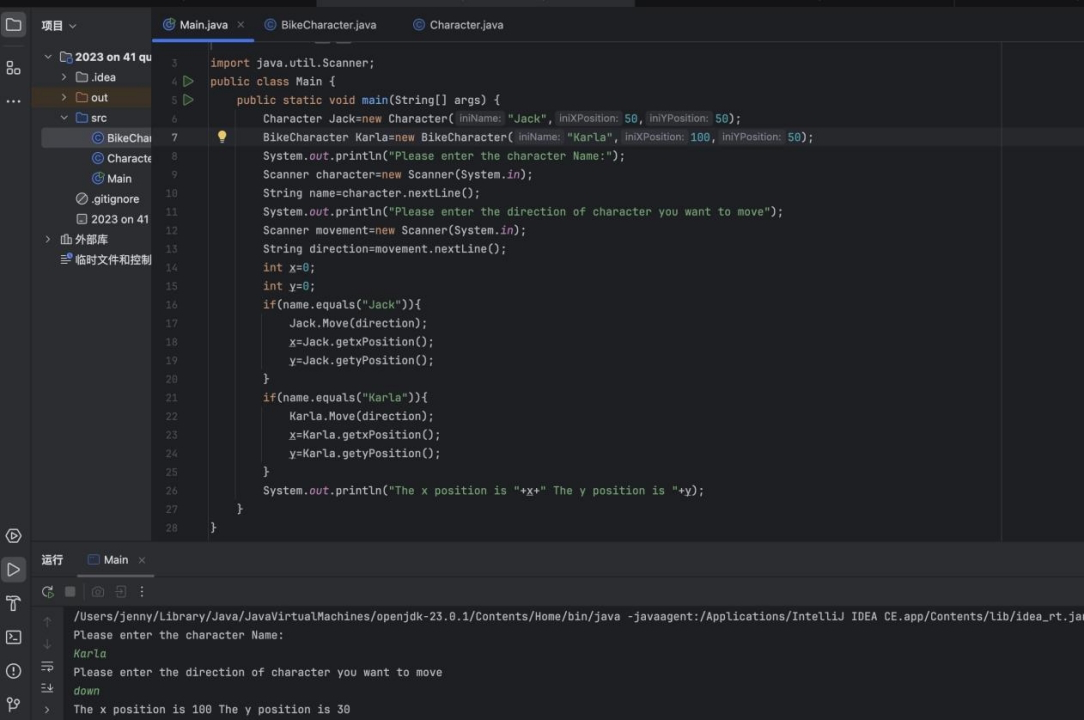Toggle scroll to end in Run console
The image size is (1084, 720).
coord(47,687)
